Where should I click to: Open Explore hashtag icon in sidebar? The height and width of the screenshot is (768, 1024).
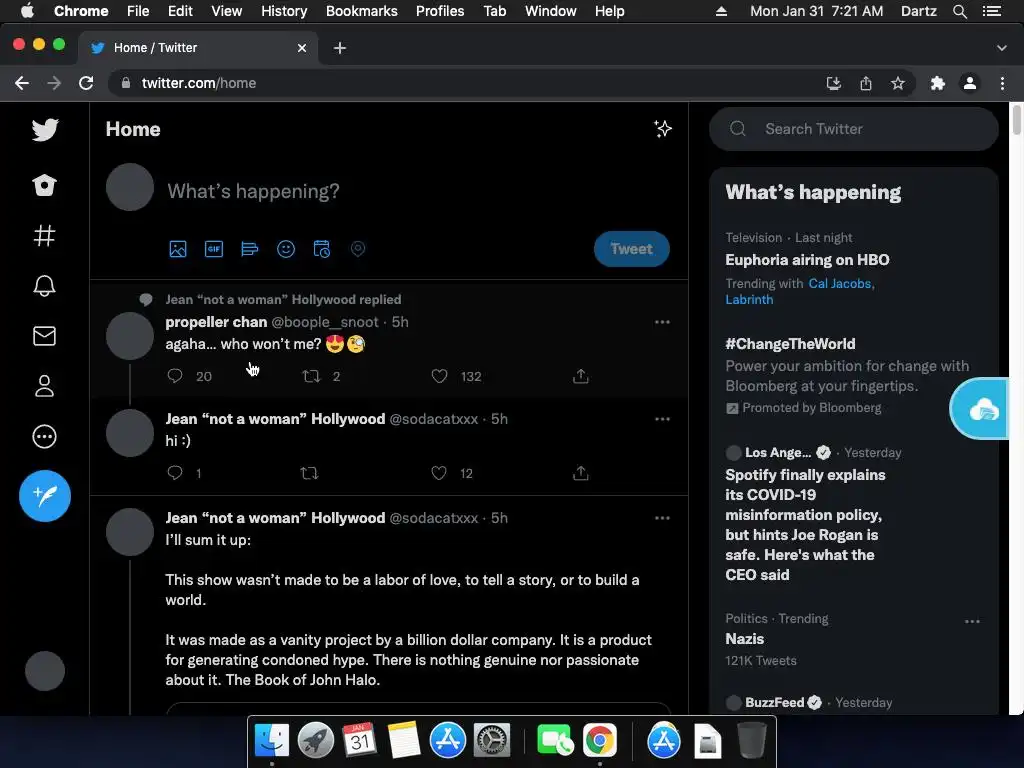pos(44,235)
